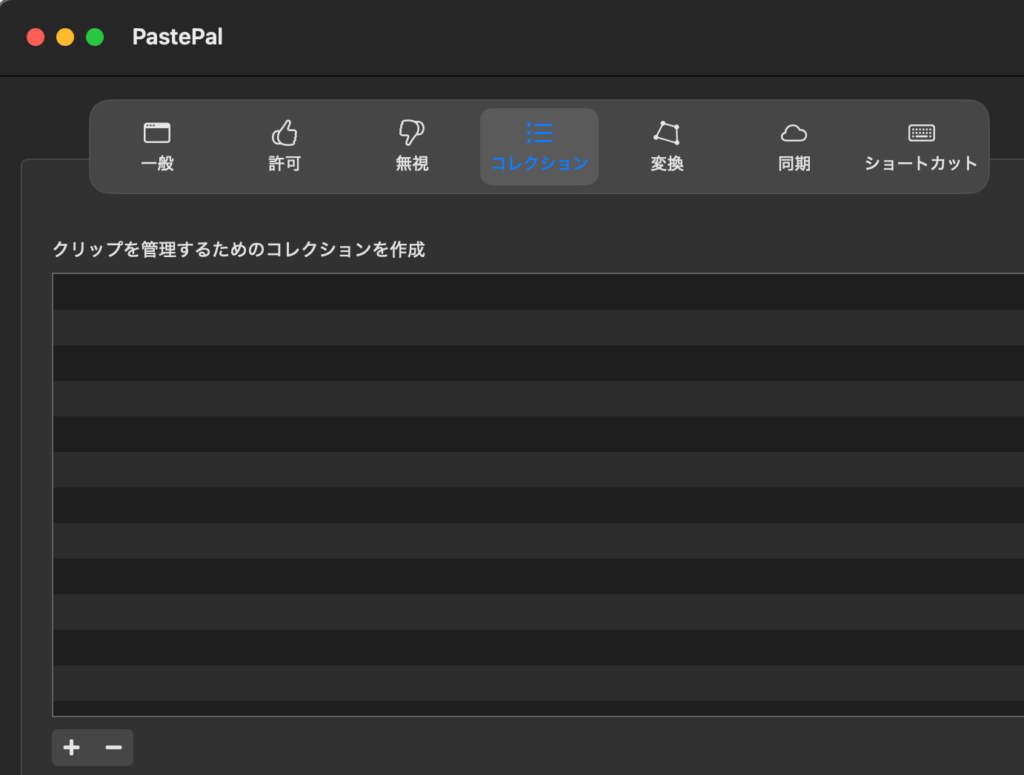Switch to the ショートカット tab label
Image resolution: width=1024 pixels, height=775 pixels.
click(921, 164)
